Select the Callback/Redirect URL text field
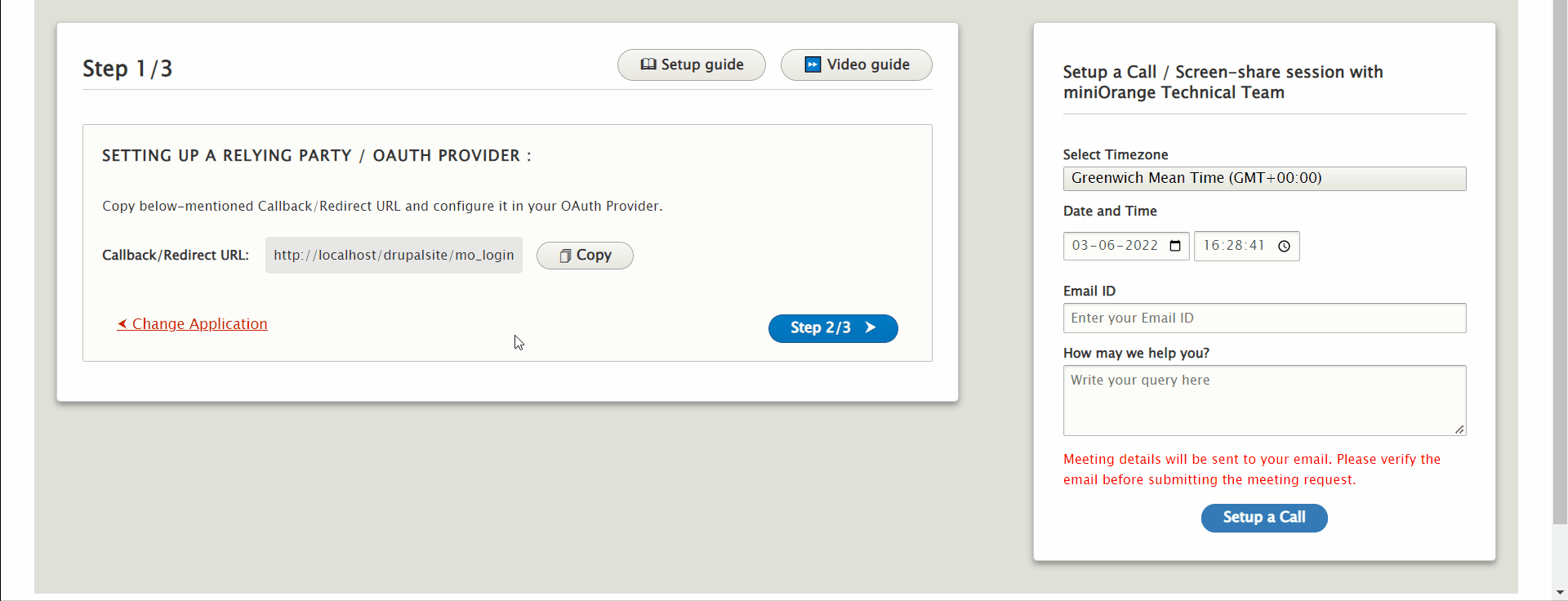Screen dimensions: 1568x601 click(394, 256)
